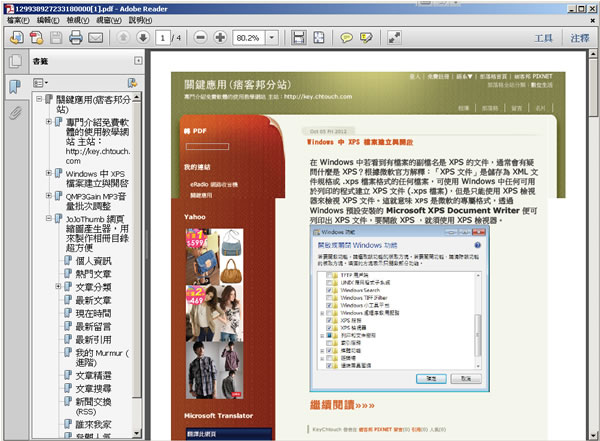Click the create PDF online toolbar icon
This screenshot has width=600, height=441.
pos(17,38)
